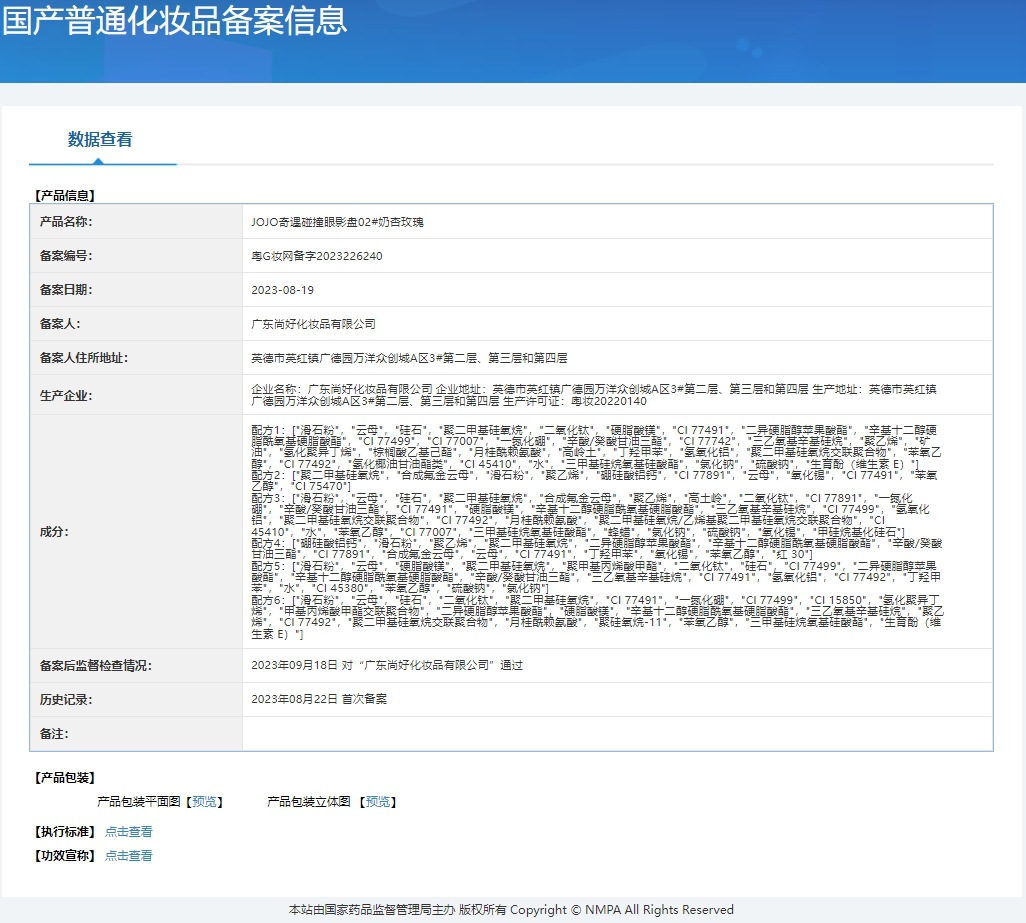
Task: Select the inspection result 2023年09月18日 通过
Action: click(x=387, y=665)
